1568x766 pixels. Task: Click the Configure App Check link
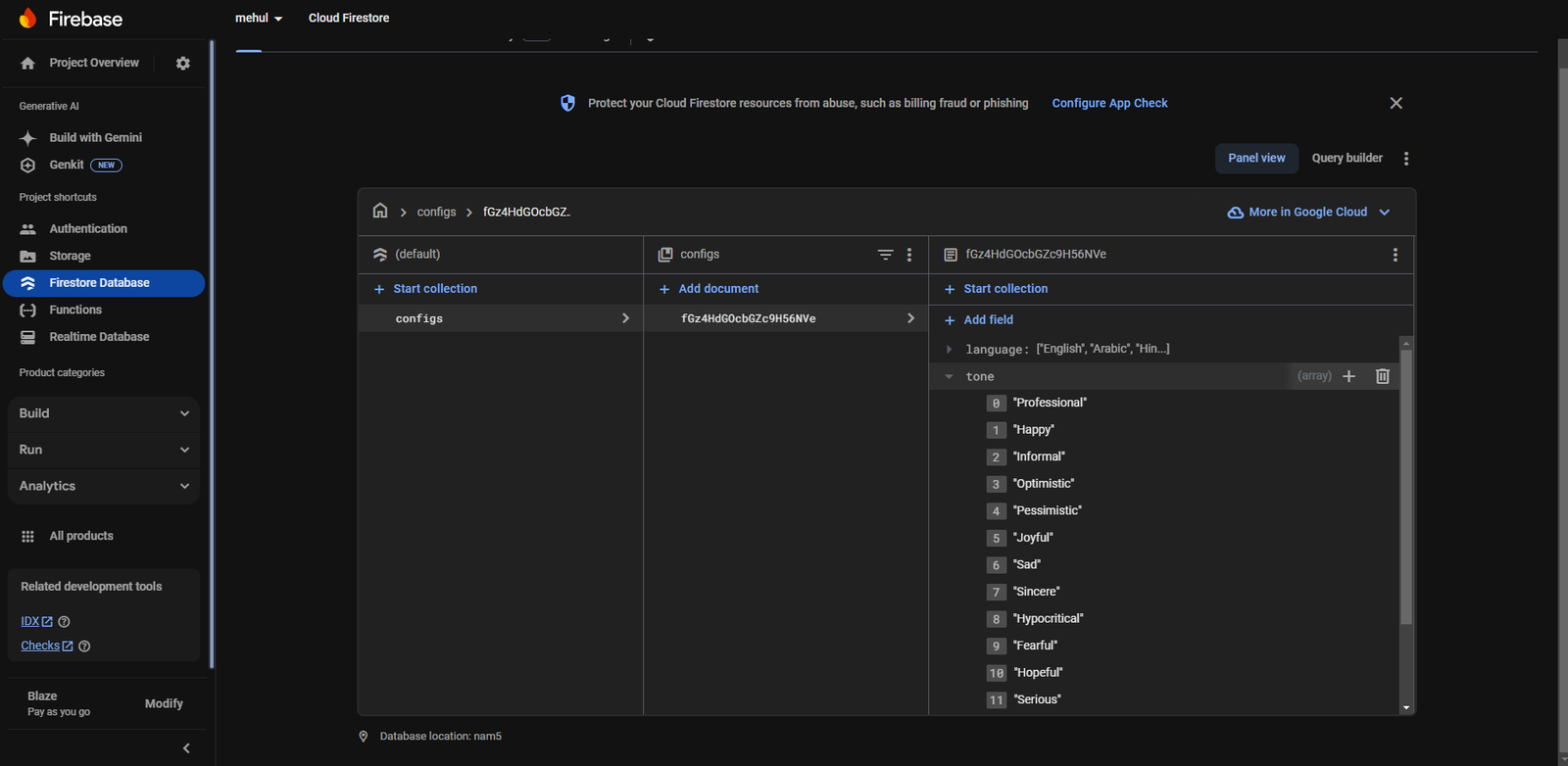point(1109,103)
